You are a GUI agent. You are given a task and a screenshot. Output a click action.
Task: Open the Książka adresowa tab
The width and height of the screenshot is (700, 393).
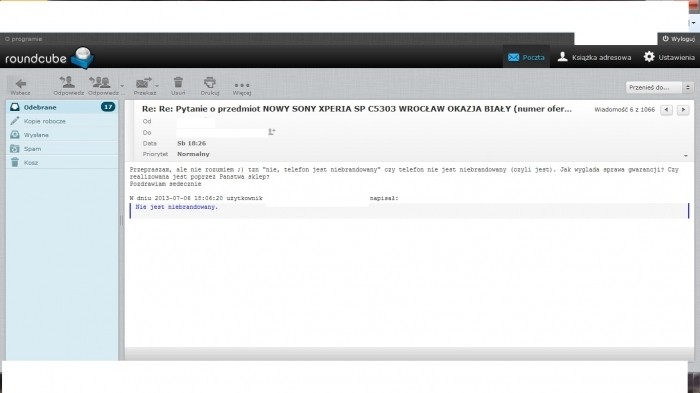(x=595, y=57)
